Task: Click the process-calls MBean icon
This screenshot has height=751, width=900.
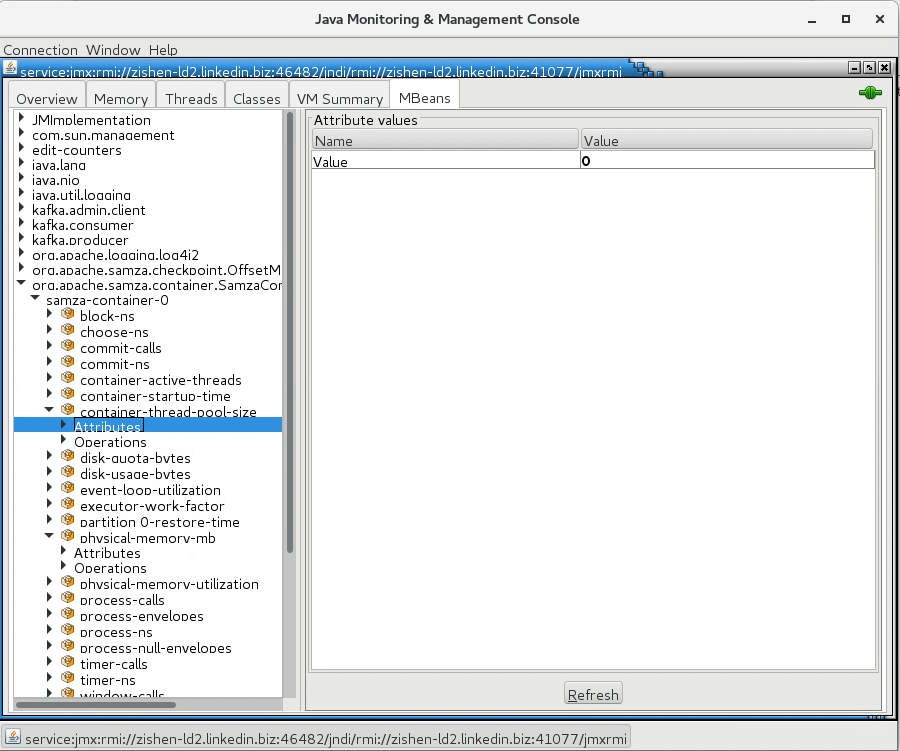Action: tap(68, 598)
